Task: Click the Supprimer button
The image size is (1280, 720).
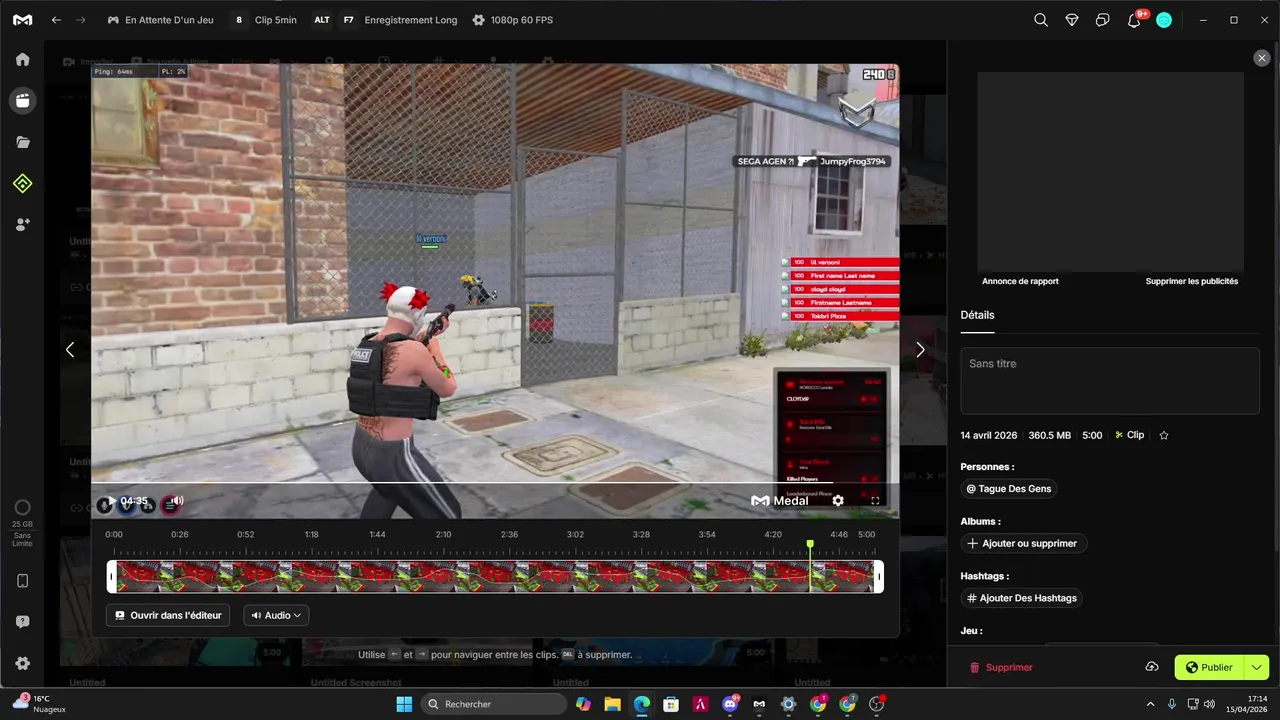Action: pos(1001,667)
